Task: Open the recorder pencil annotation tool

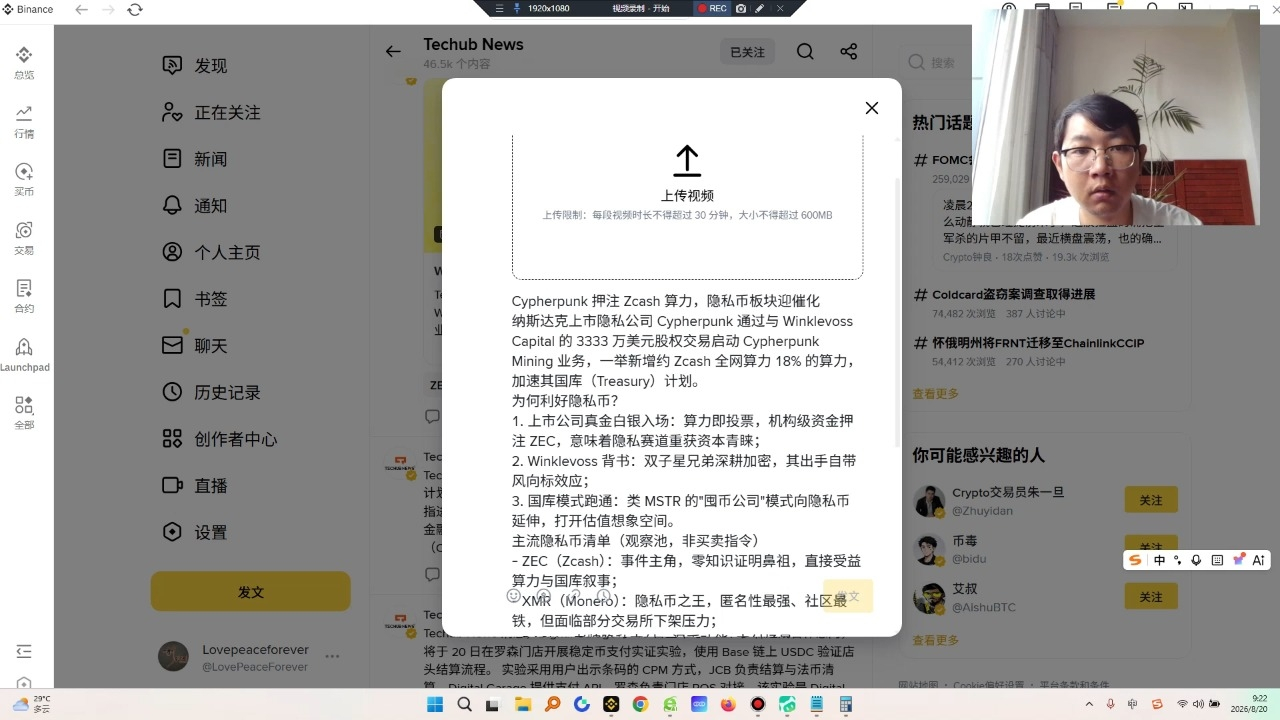Action: point(760,8)
